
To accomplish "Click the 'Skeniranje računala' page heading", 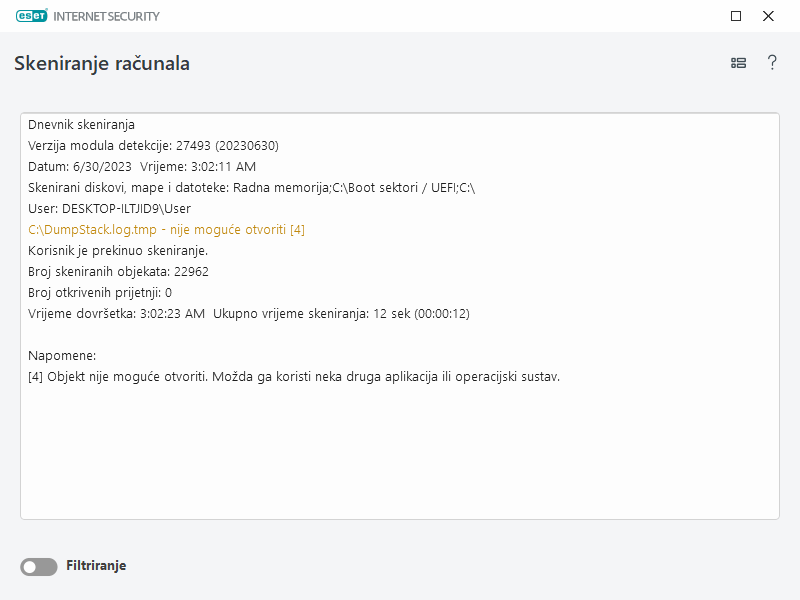I will [x=102, y=64].
